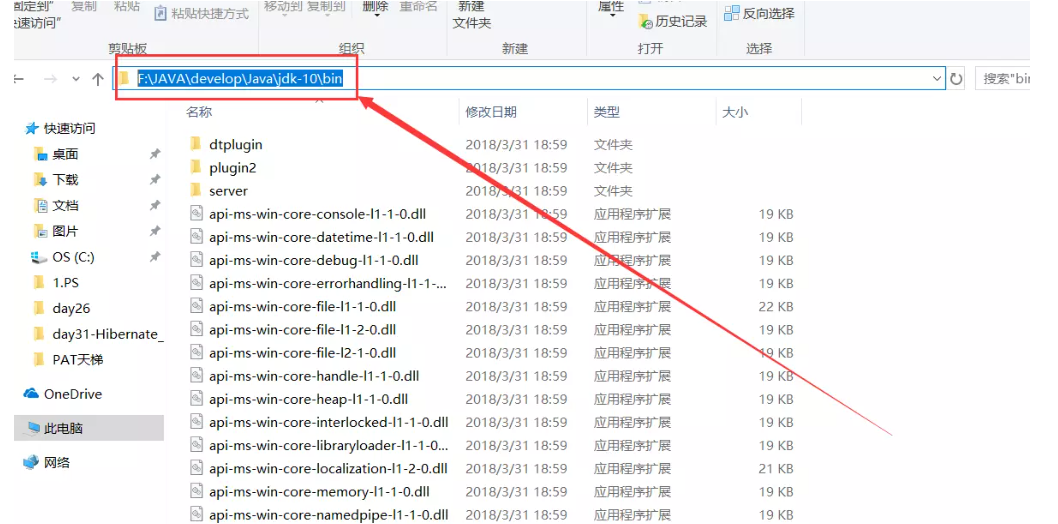Image resolution: width=1058 pixels, height=524 pixels.
Task: Open 下载 downloads folder in sidebar
Action: point(57,179)
